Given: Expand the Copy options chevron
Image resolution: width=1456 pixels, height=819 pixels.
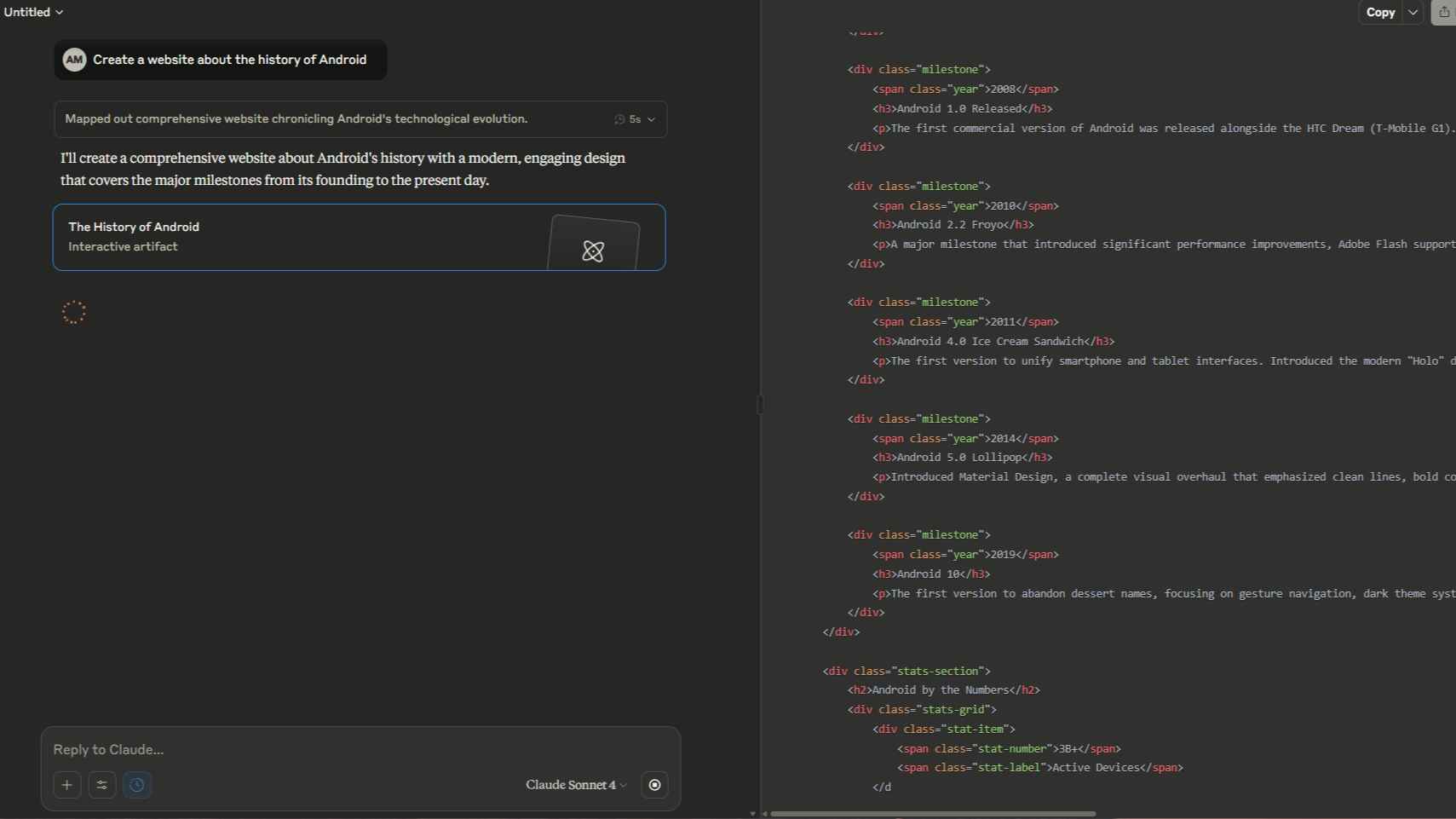Looking at the screenshot, I should [1413, 12].
